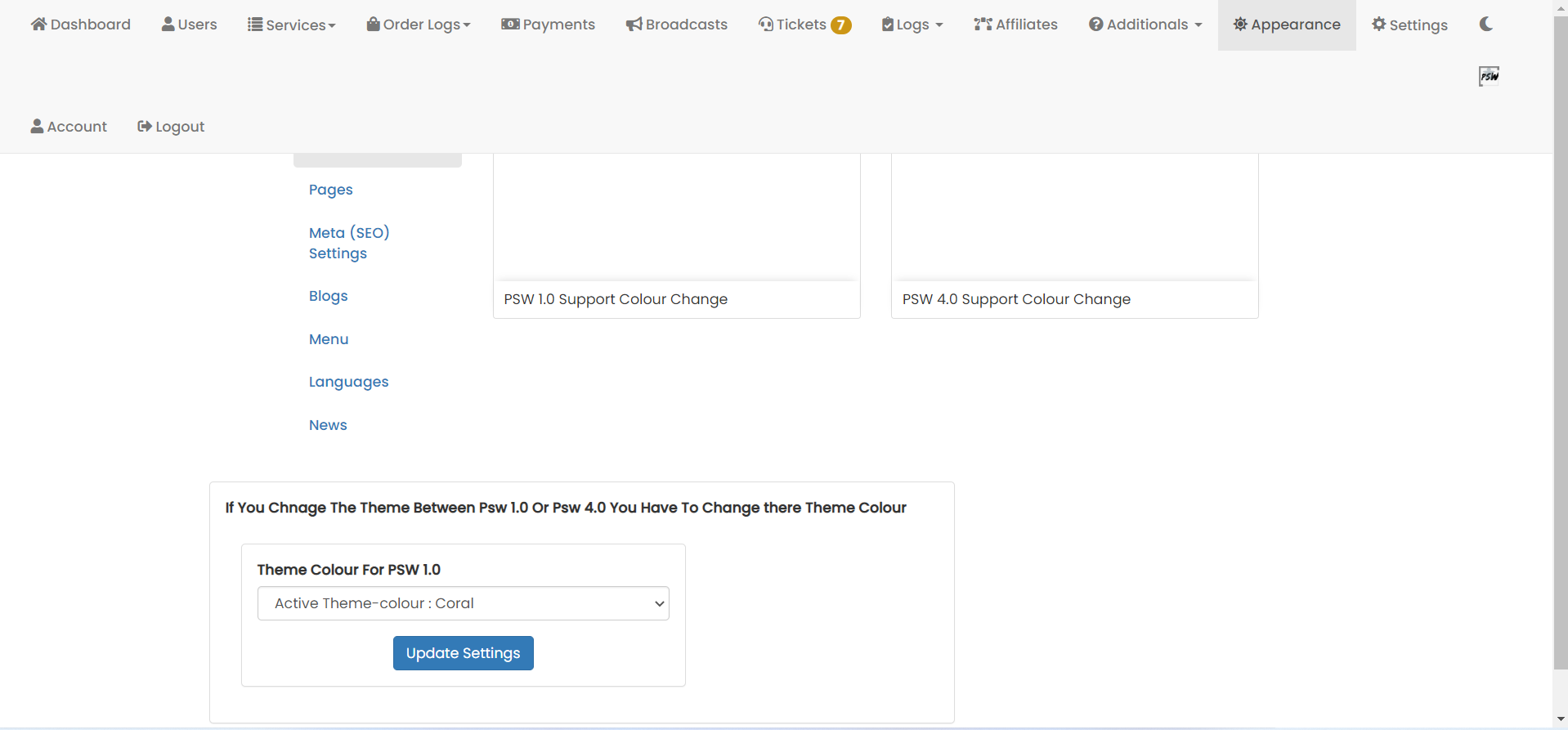Click the Logout link
Viewport: 1568px width, 730px height.
click(171, 127)
